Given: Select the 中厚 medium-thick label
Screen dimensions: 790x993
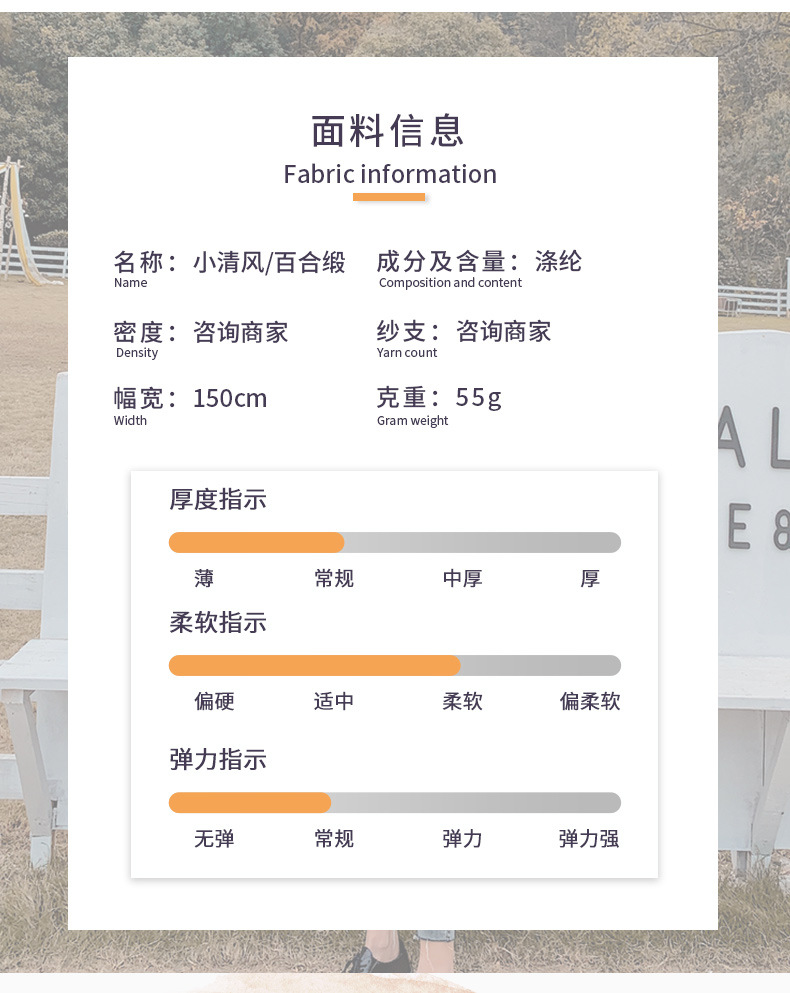Looking at the screenshot, I should coord(462,579).
